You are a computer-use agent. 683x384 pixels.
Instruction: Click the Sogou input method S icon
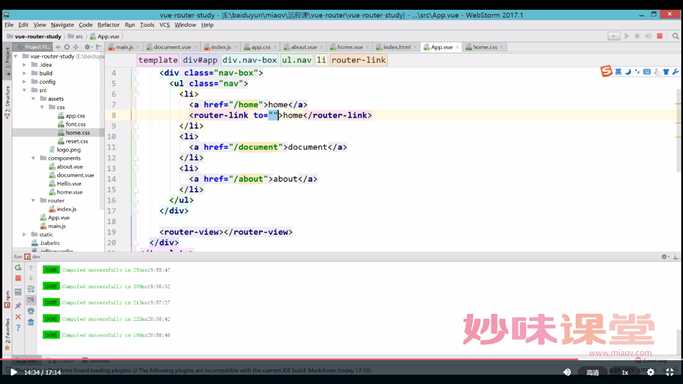coord(606,71)
